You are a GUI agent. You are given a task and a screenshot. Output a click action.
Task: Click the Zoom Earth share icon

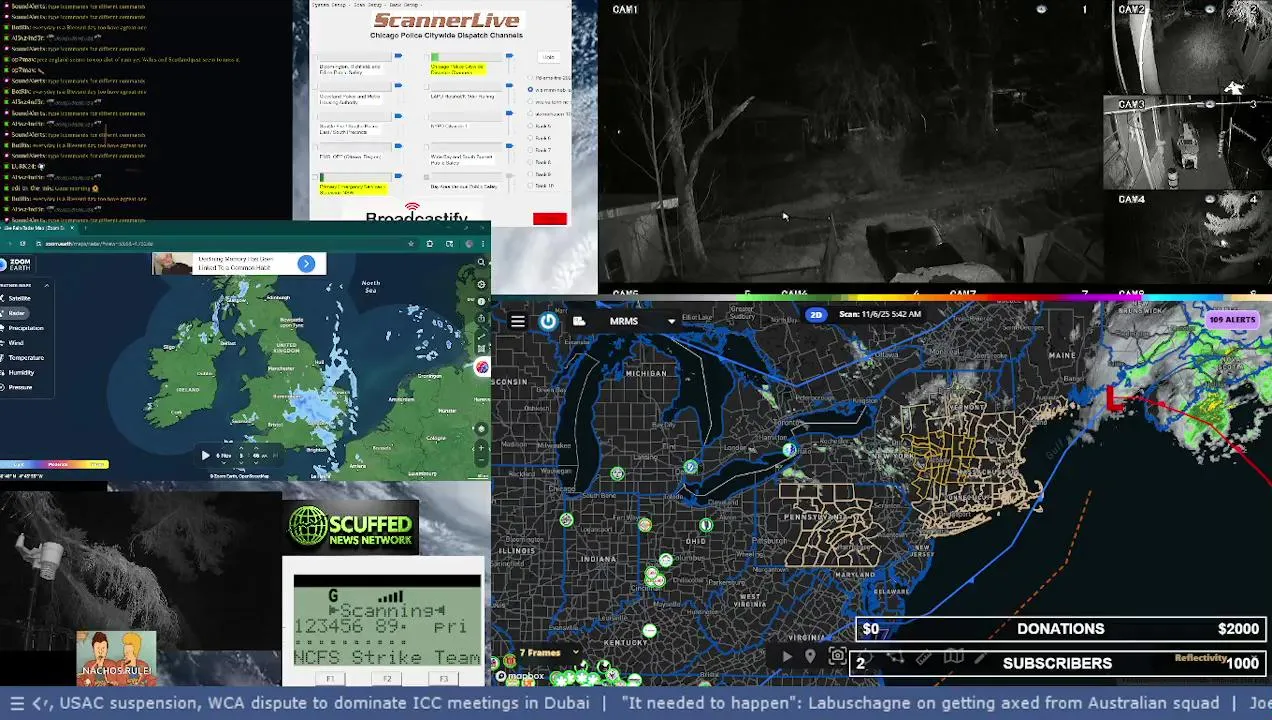[481, 318]
